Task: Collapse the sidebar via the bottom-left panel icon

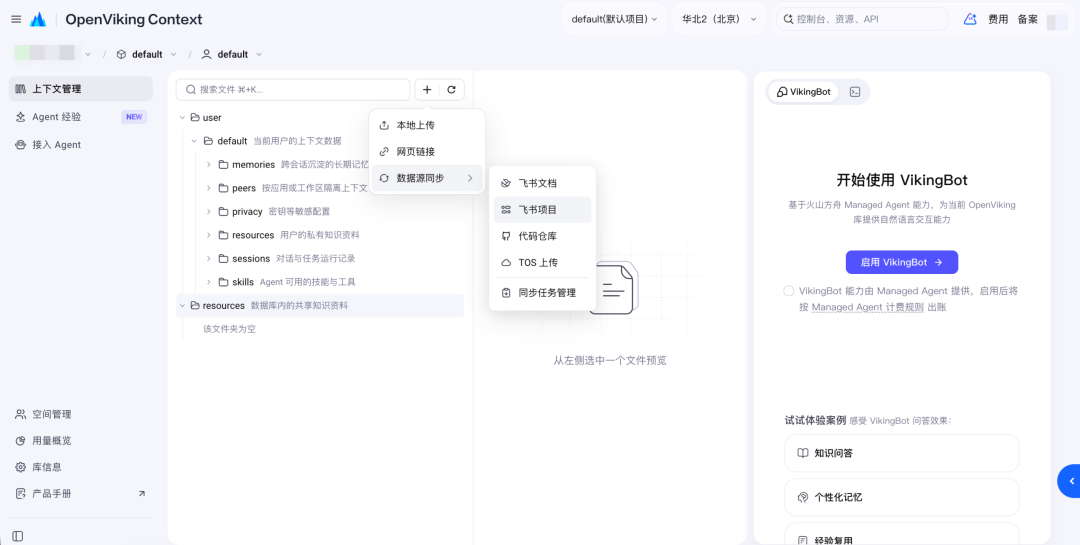Action: 18,536
